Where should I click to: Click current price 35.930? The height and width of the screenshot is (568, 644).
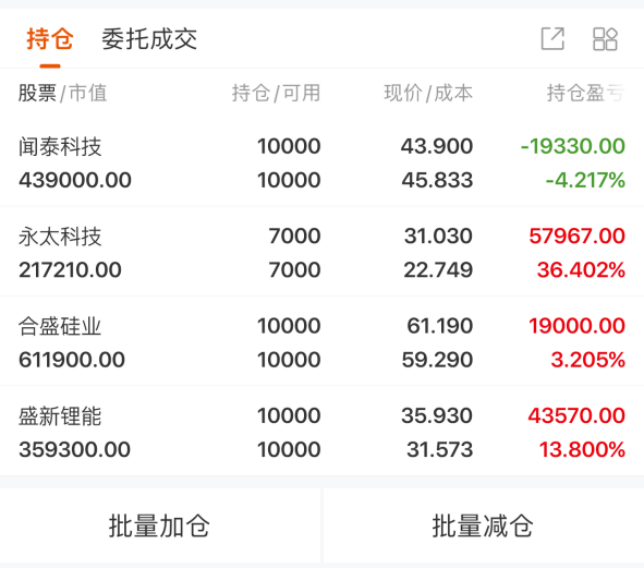pyautogui.click(x=437, y=416)
